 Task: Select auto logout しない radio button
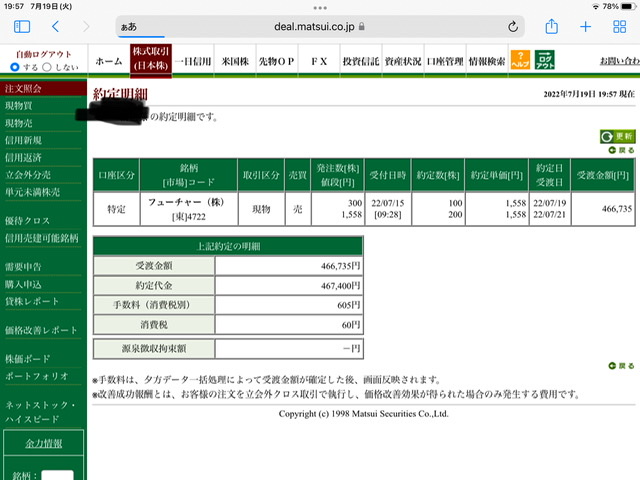click(x=47, y=67)
